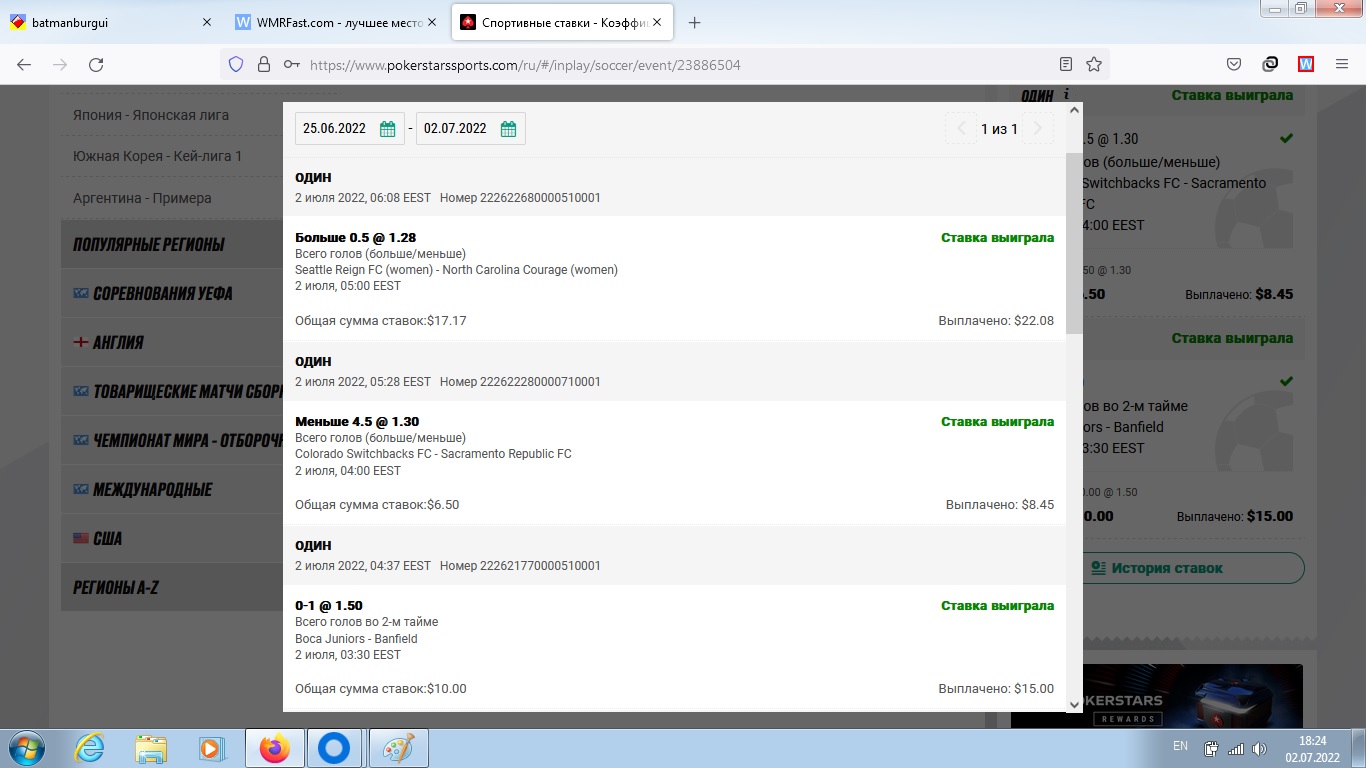Click the EN language indicator in tray
The height and width of the screenshot is (768, 1366).
(1180, 746)
